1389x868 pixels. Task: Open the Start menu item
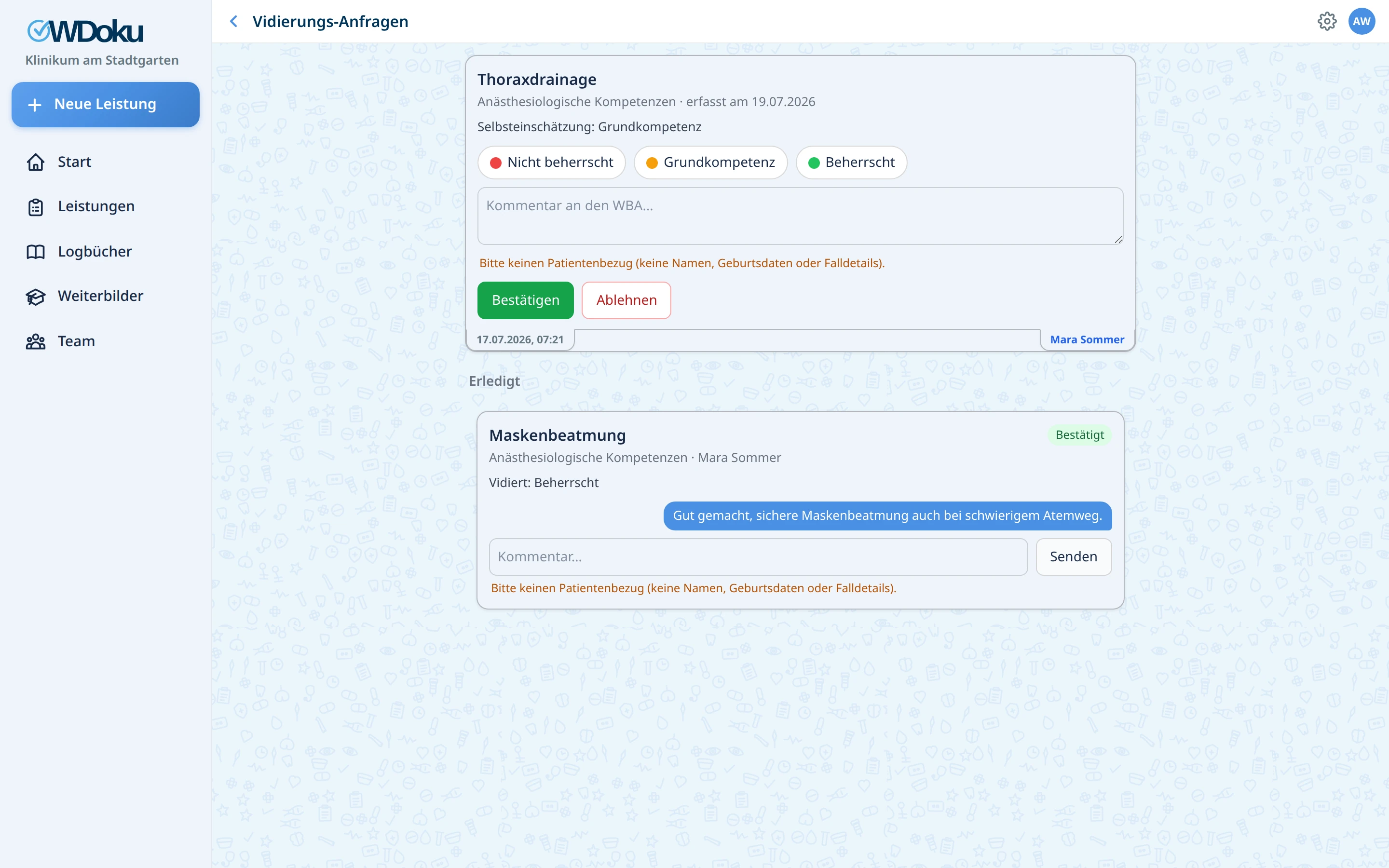(106, 163)
